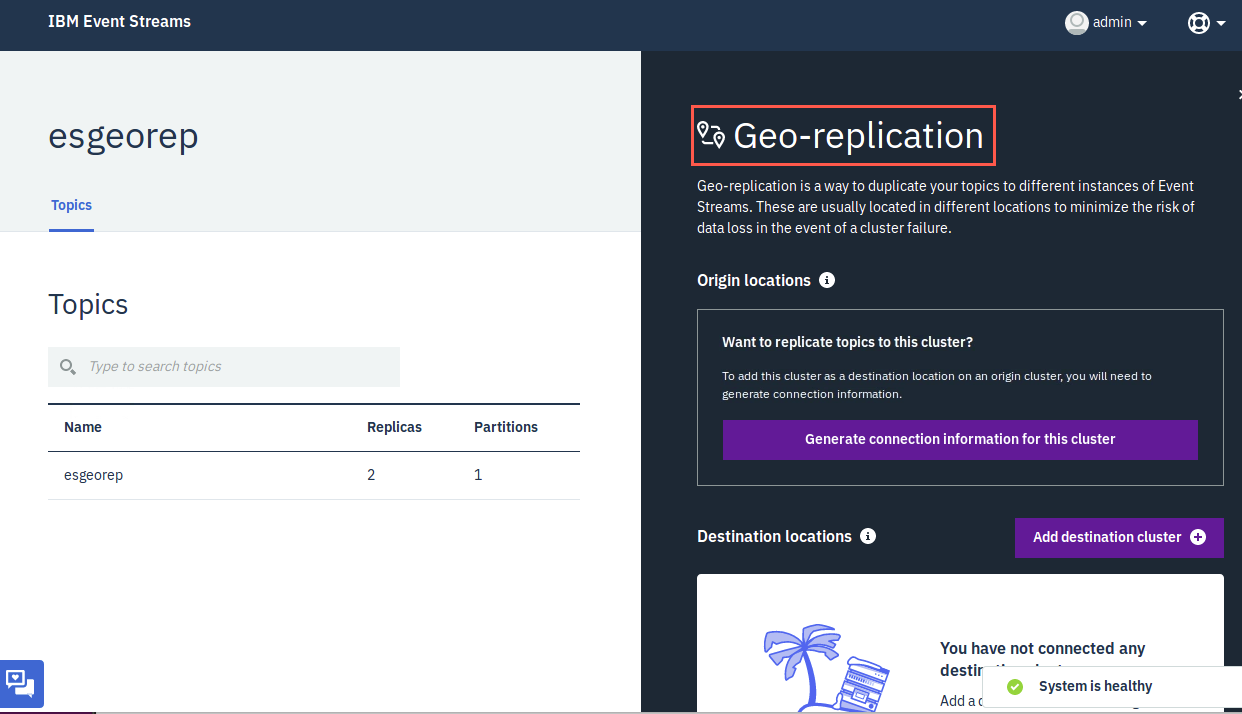Show info for Origin locations

pyautogui.click(x=827, y=280)
